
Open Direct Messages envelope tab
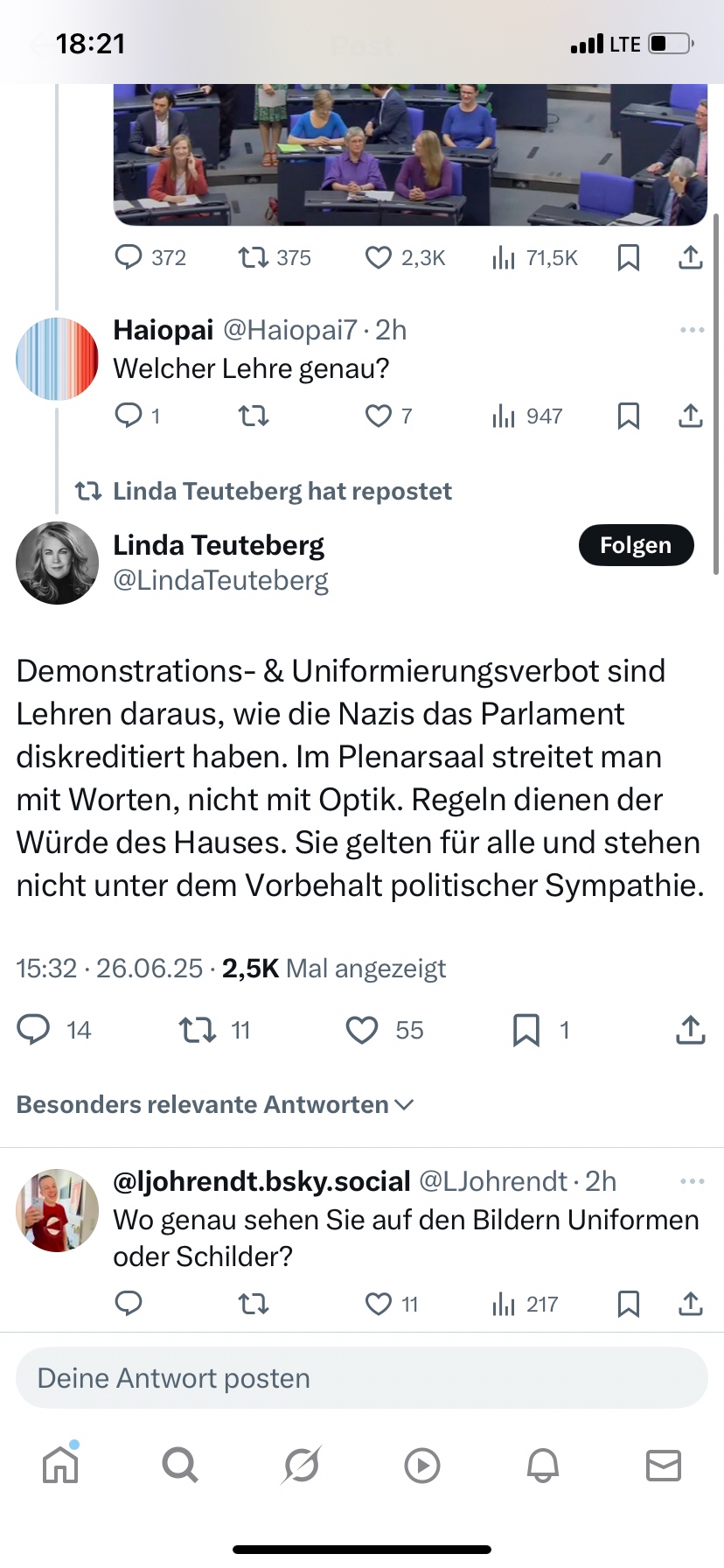pos(663,1465)
